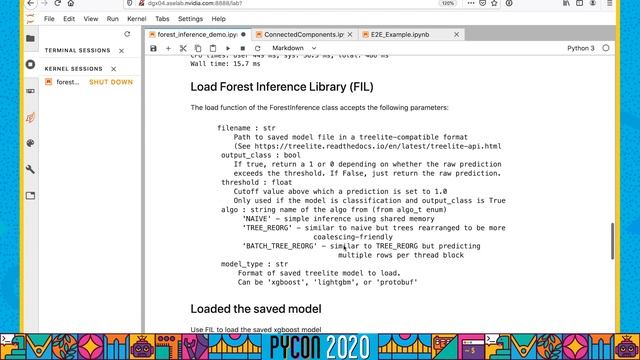Open the page actions three-dots menu
The image size is (640, 360).
point(471,3)
